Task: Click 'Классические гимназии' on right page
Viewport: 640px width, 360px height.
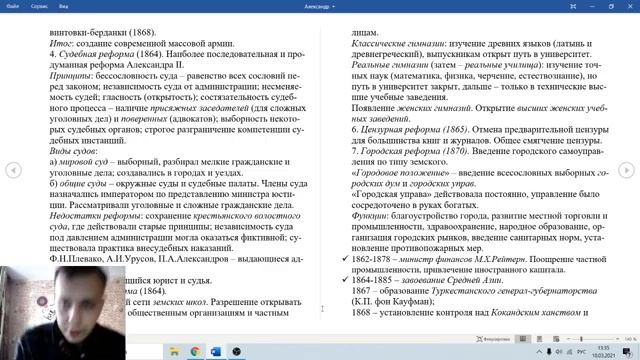Action: coord(398,43)
